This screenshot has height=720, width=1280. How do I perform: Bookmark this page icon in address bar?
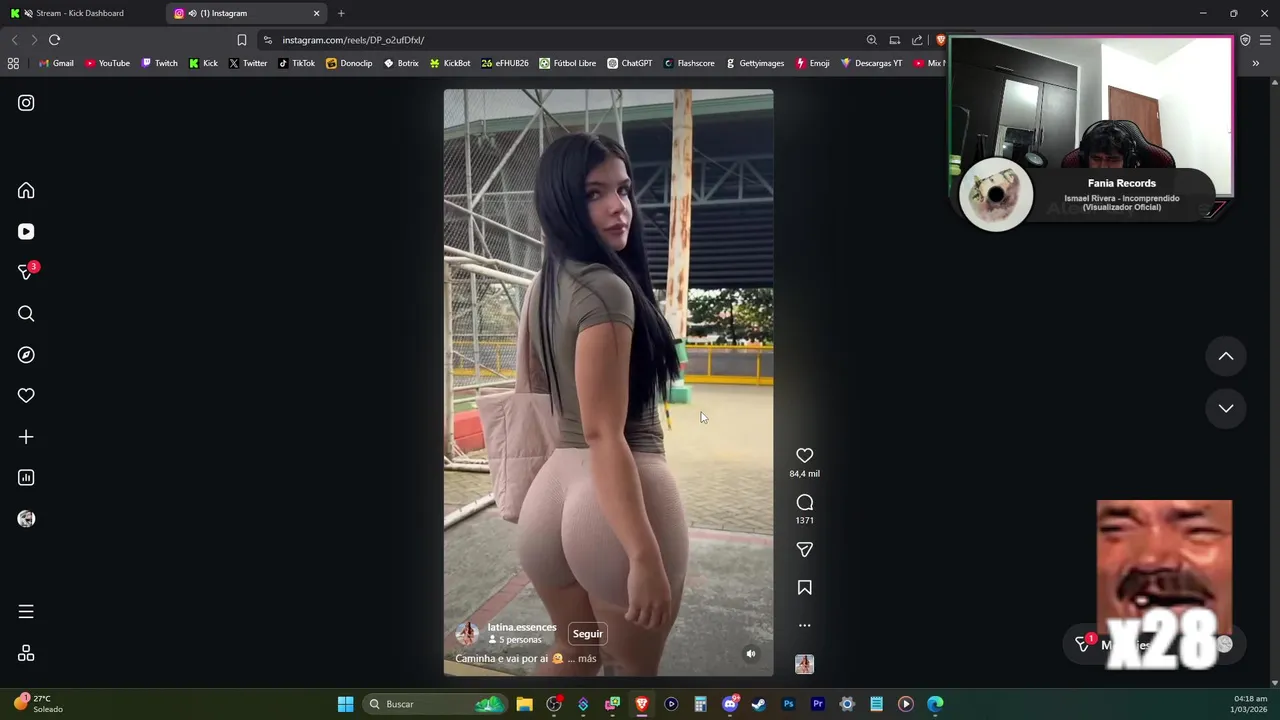point(242,40)
